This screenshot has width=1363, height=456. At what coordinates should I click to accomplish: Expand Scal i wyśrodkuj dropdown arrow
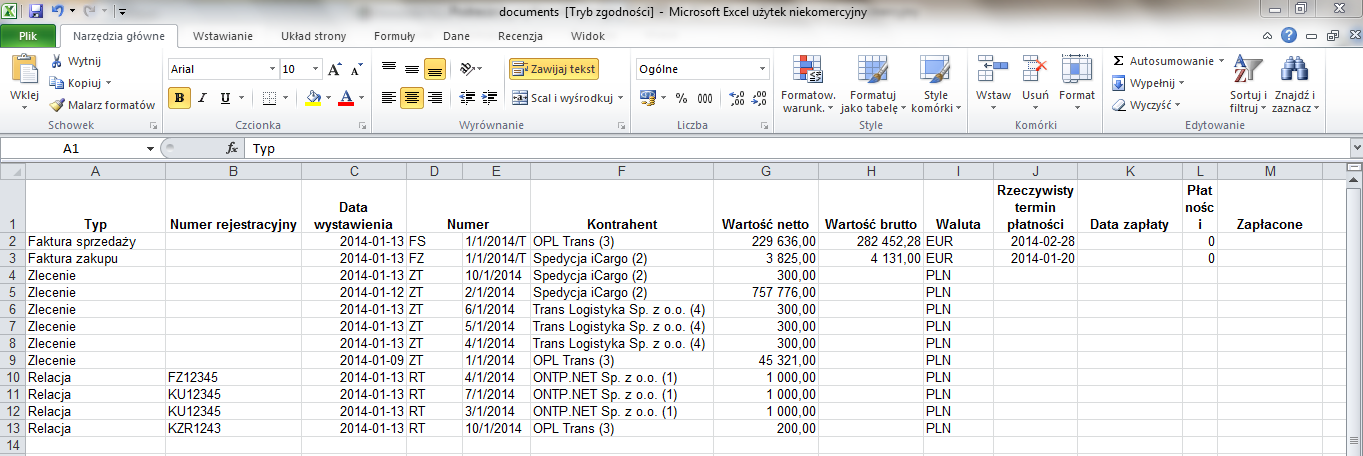click(620, 98)
